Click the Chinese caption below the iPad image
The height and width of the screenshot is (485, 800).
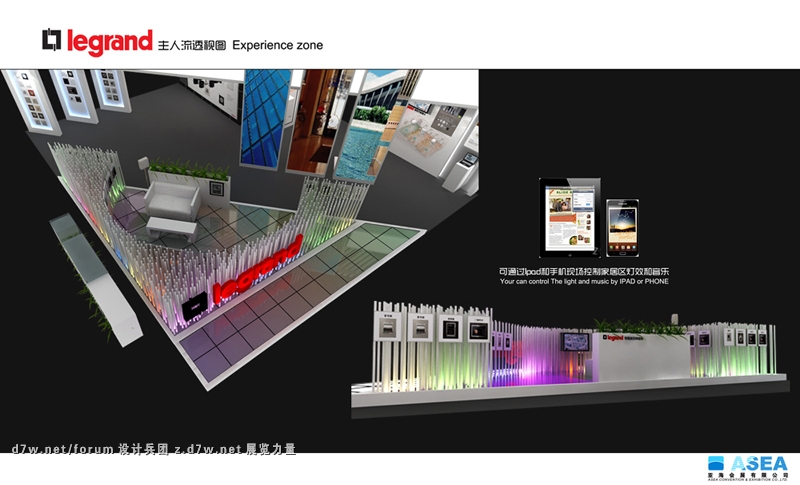point(584,272)
